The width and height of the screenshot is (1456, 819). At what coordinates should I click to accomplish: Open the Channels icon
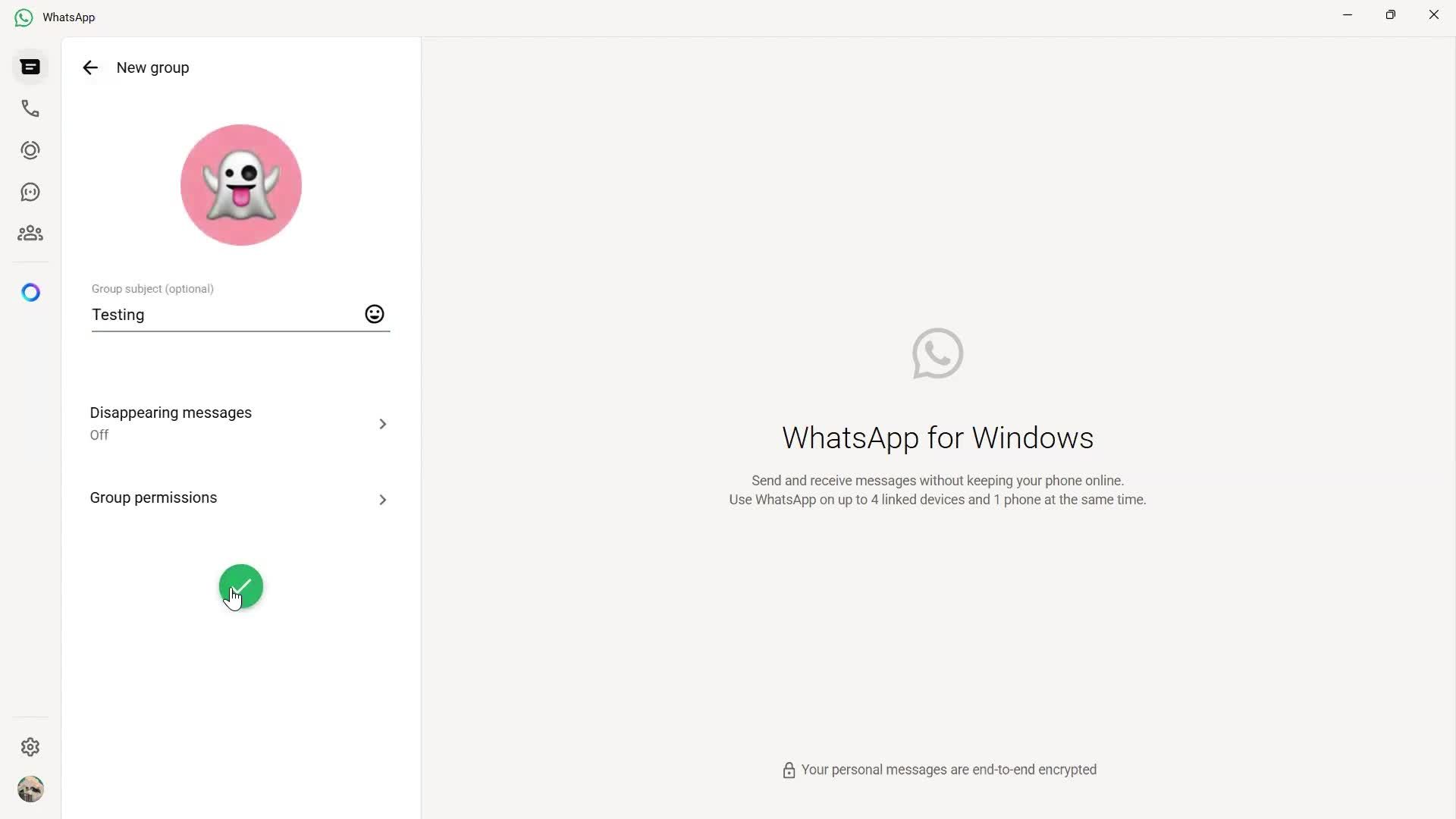click(30, 191)
